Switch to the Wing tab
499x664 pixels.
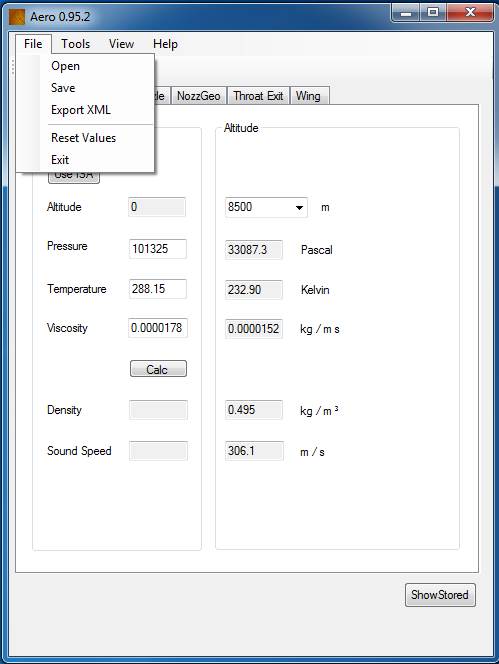click(x=308, y=96)
